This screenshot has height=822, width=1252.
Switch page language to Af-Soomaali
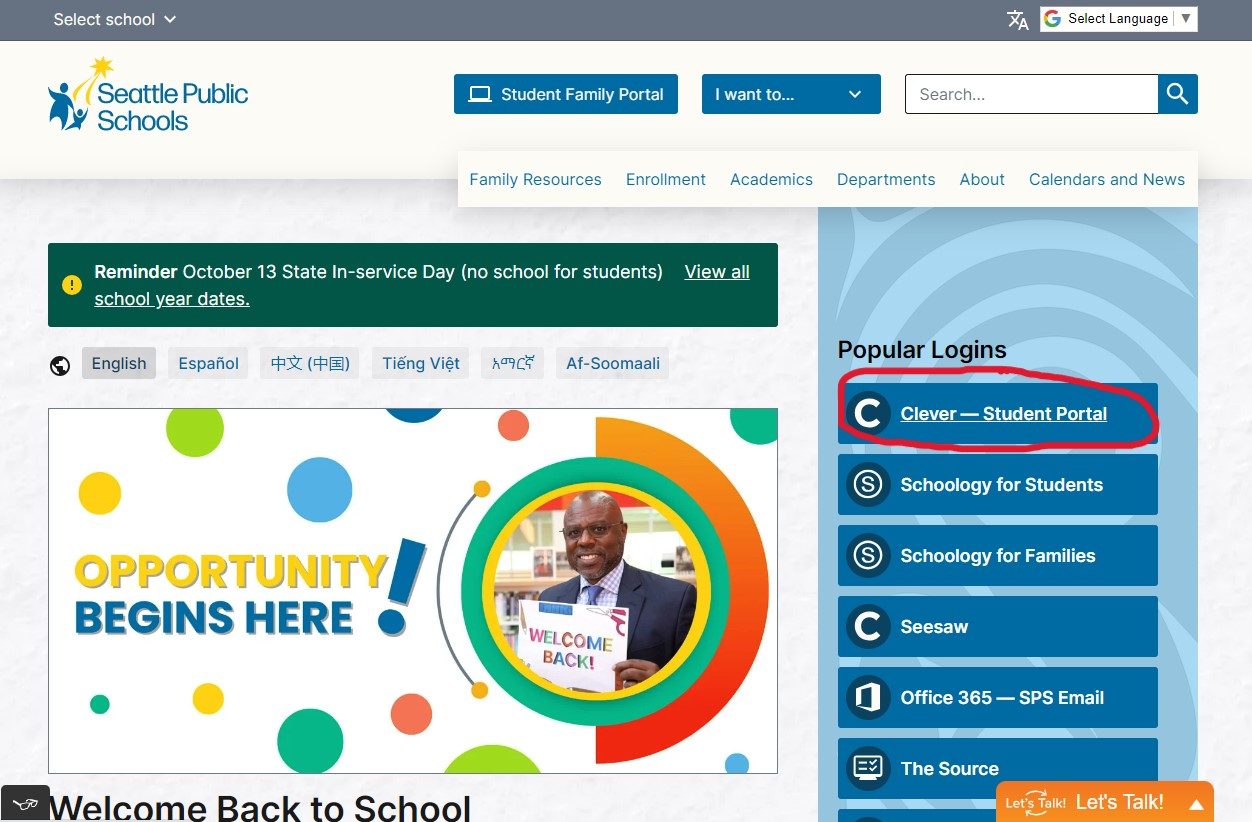[613, 363]
